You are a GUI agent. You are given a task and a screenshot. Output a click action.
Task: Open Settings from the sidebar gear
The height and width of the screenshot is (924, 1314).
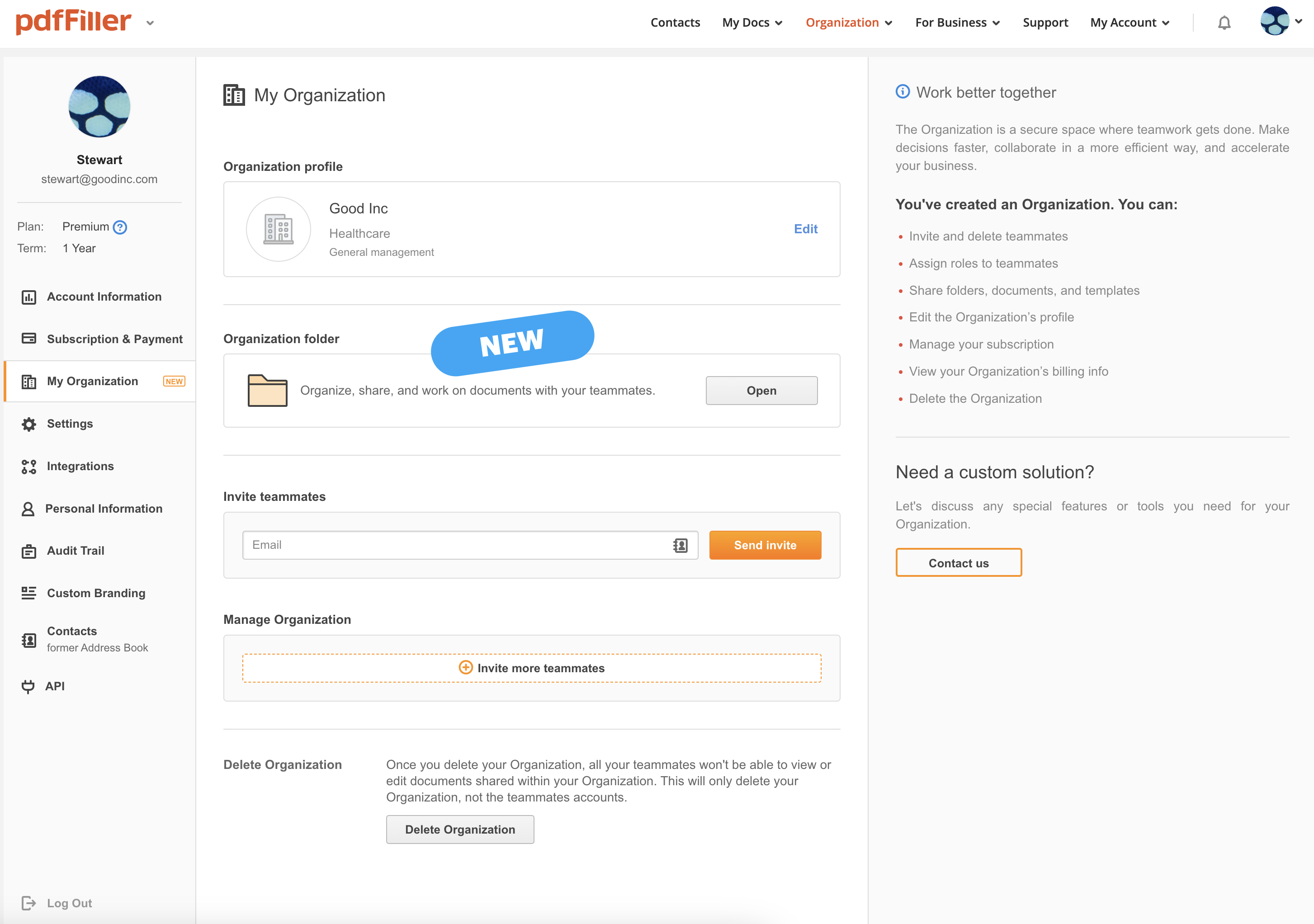(28, 424)
